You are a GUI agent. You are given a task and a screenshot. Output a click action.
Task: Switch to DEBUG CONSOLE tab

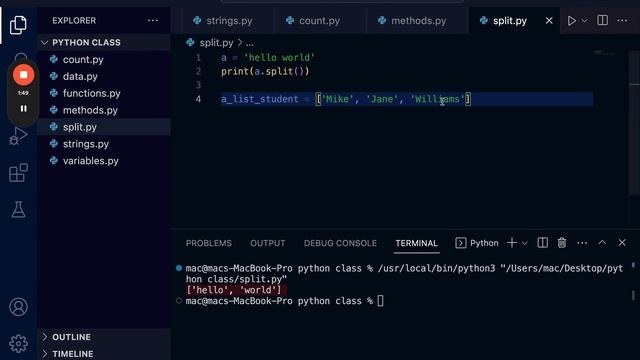click(x=340, y=243)
